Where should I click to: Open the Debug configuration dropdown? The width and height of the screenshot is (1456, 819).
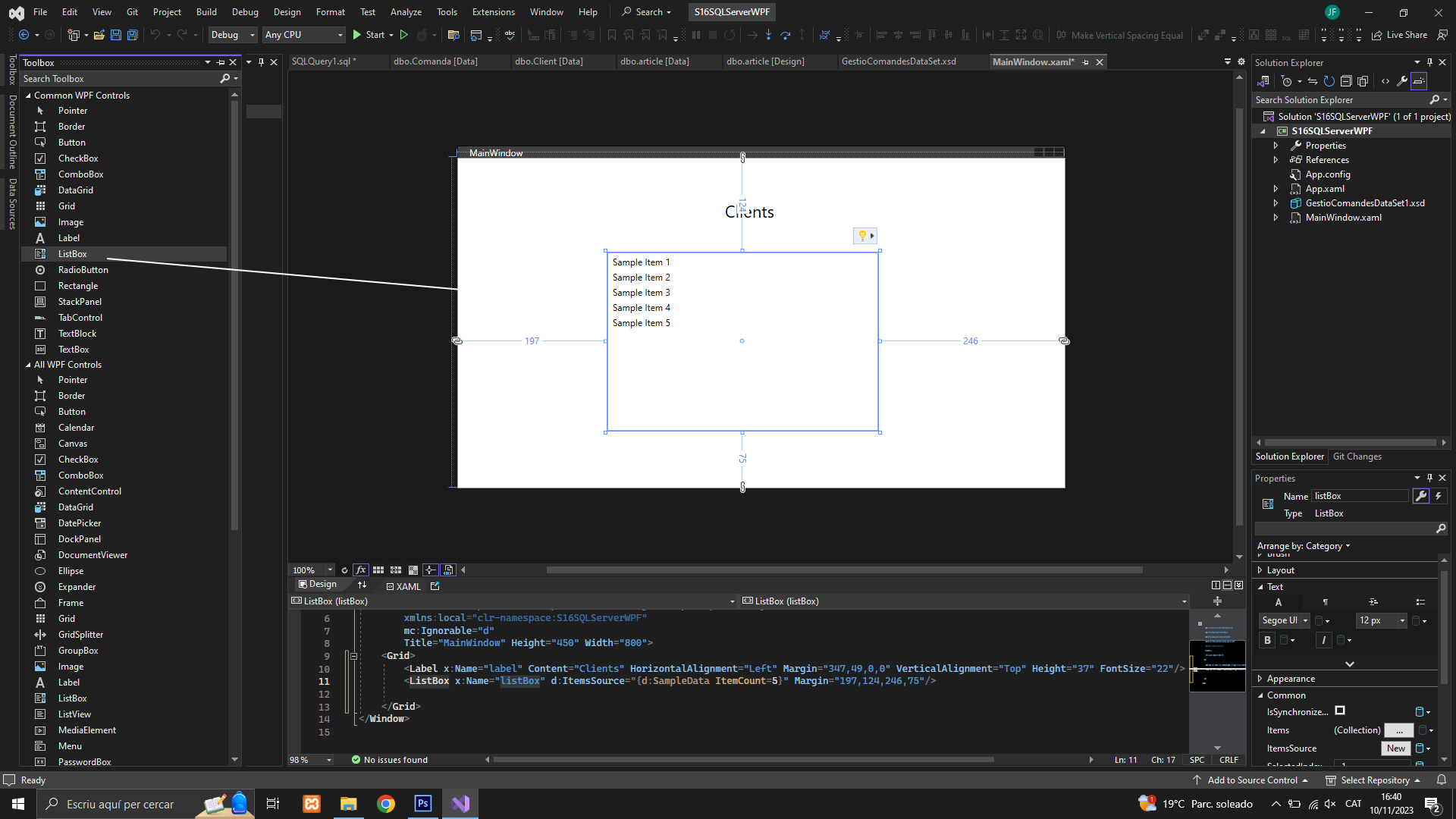233,35
